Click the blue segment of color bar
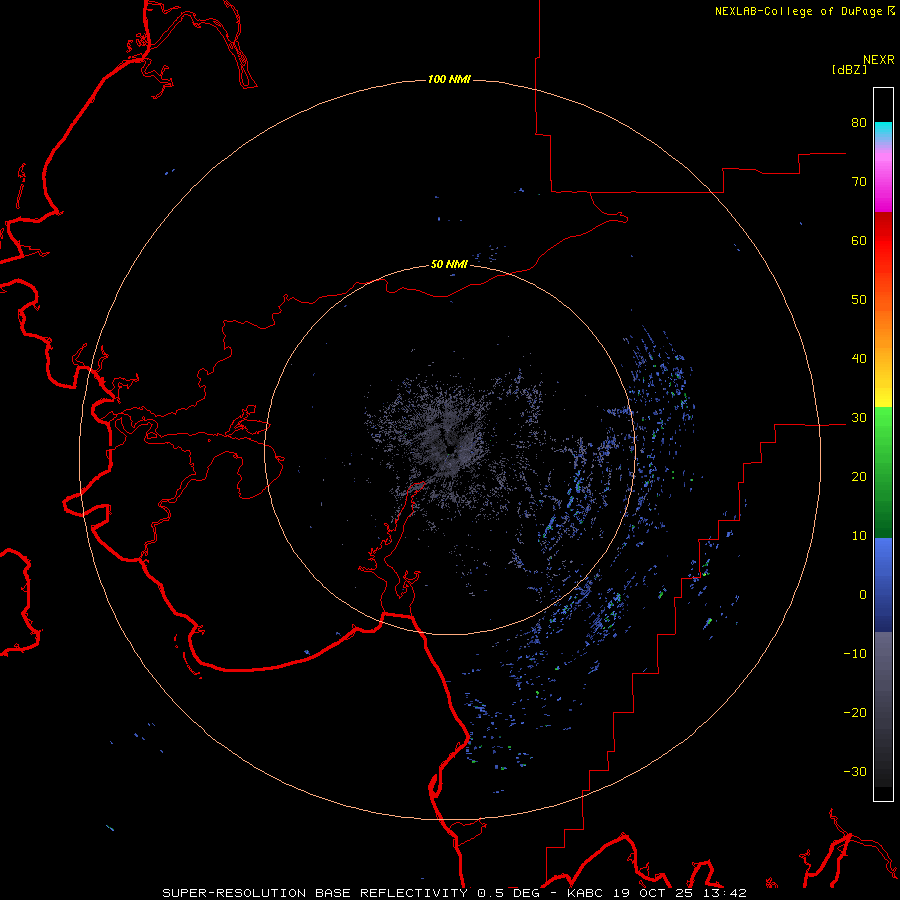 pos(883,585)
